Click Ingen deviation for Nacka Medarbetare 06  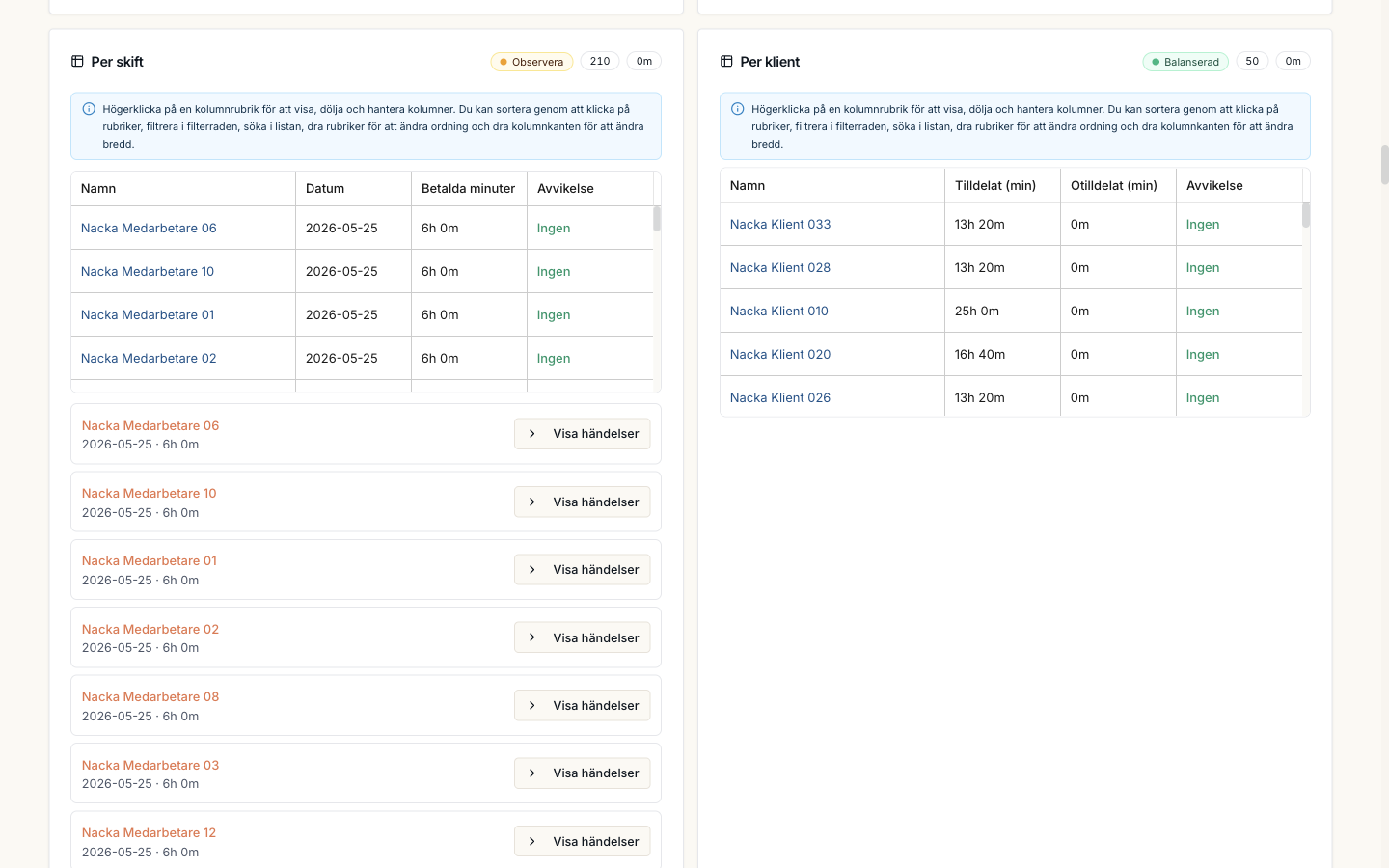(554, 228)
